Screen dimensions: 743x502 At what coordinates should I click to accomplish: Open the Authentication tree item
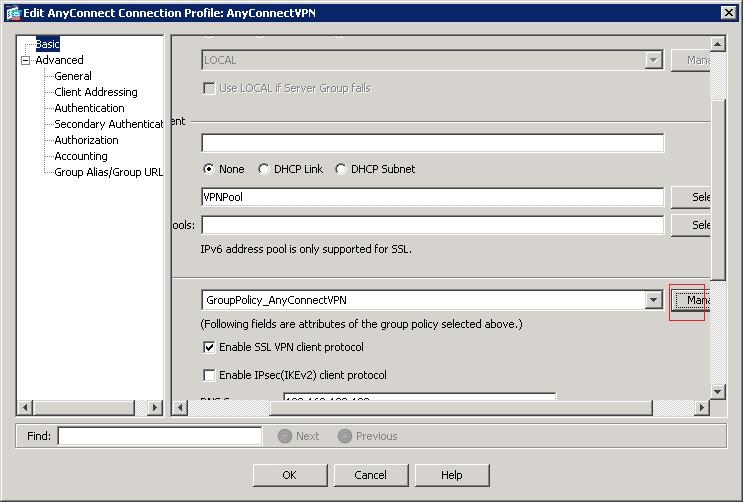point(89,108)
